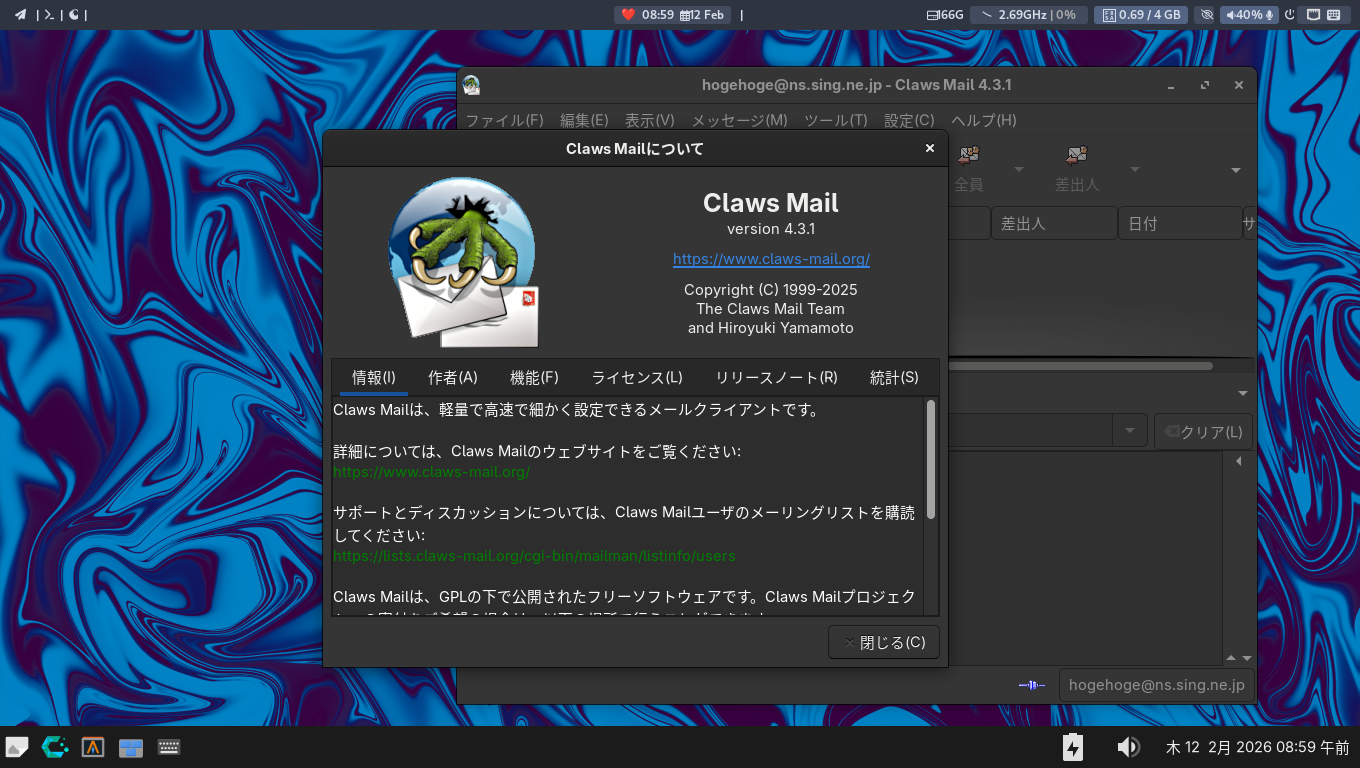
Task: Open the 表示(V) menu
Action: [x=650, y=120]
